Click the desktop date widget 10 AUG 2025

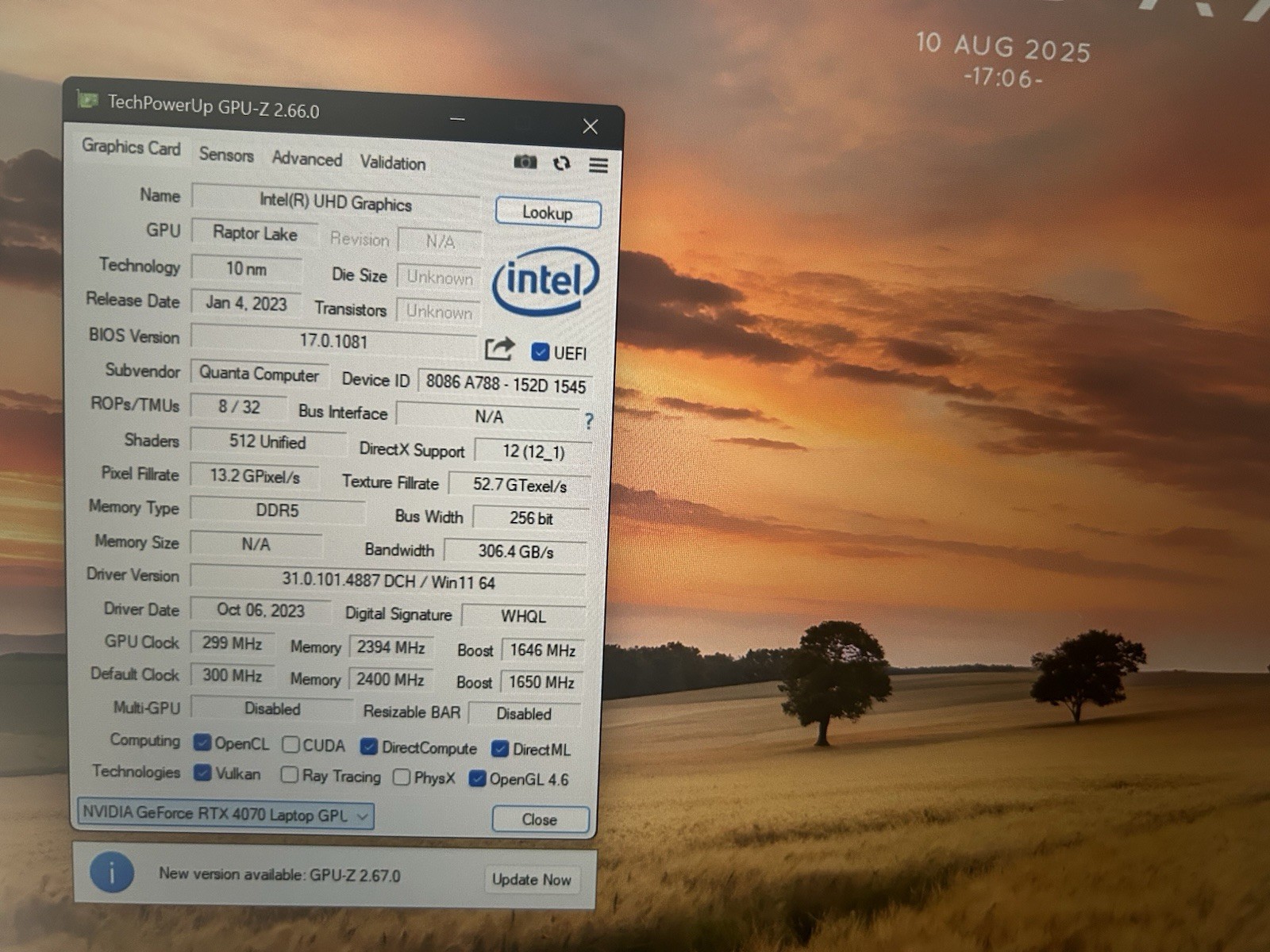(1003, 48)
